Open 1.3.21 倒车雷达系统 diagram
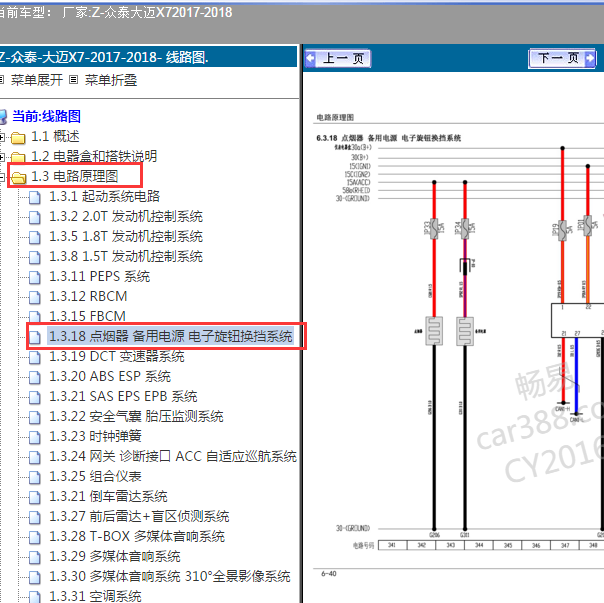 [108, 496]
